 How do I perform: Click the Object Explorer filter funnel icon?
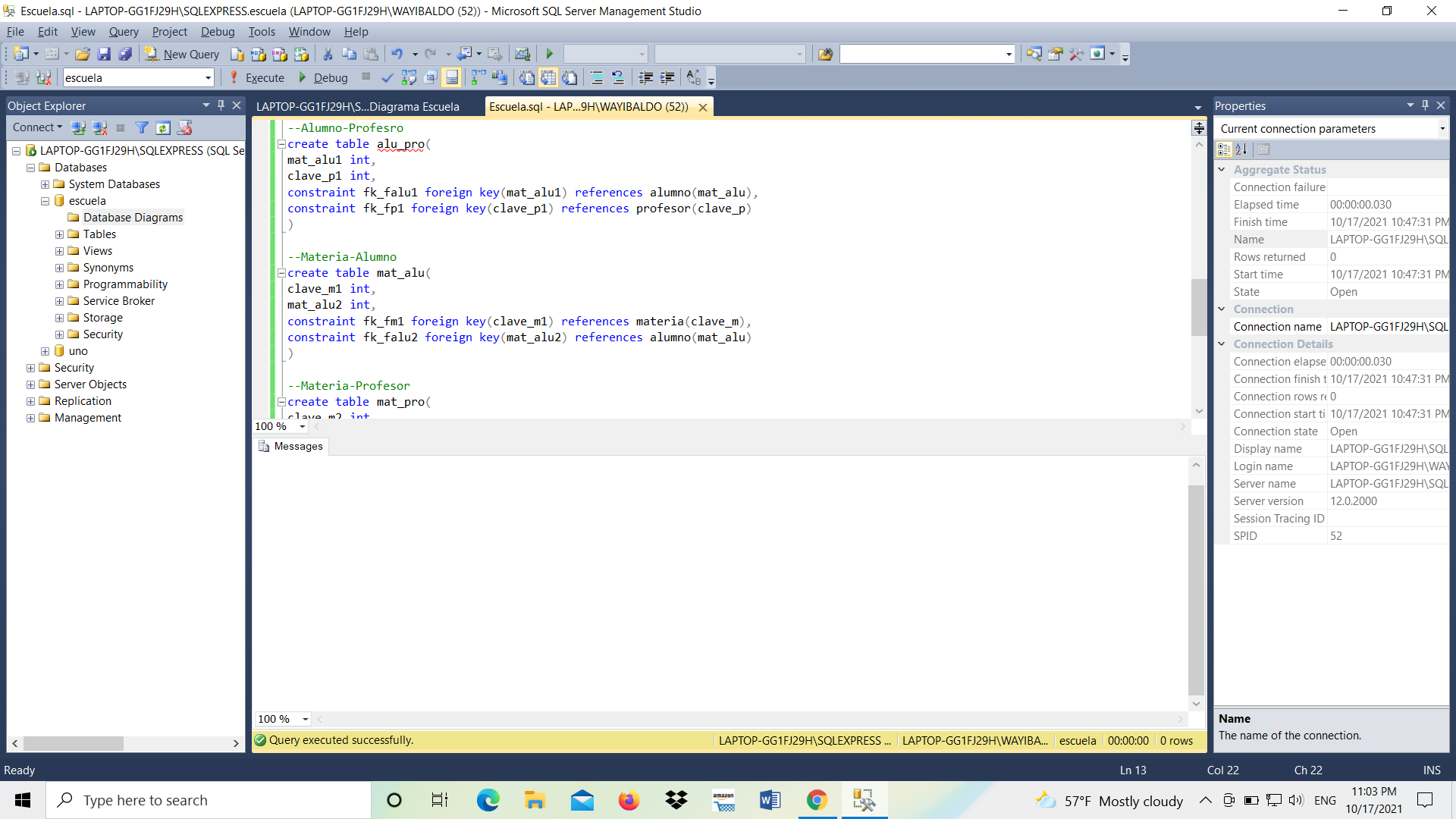click(142, 127)
